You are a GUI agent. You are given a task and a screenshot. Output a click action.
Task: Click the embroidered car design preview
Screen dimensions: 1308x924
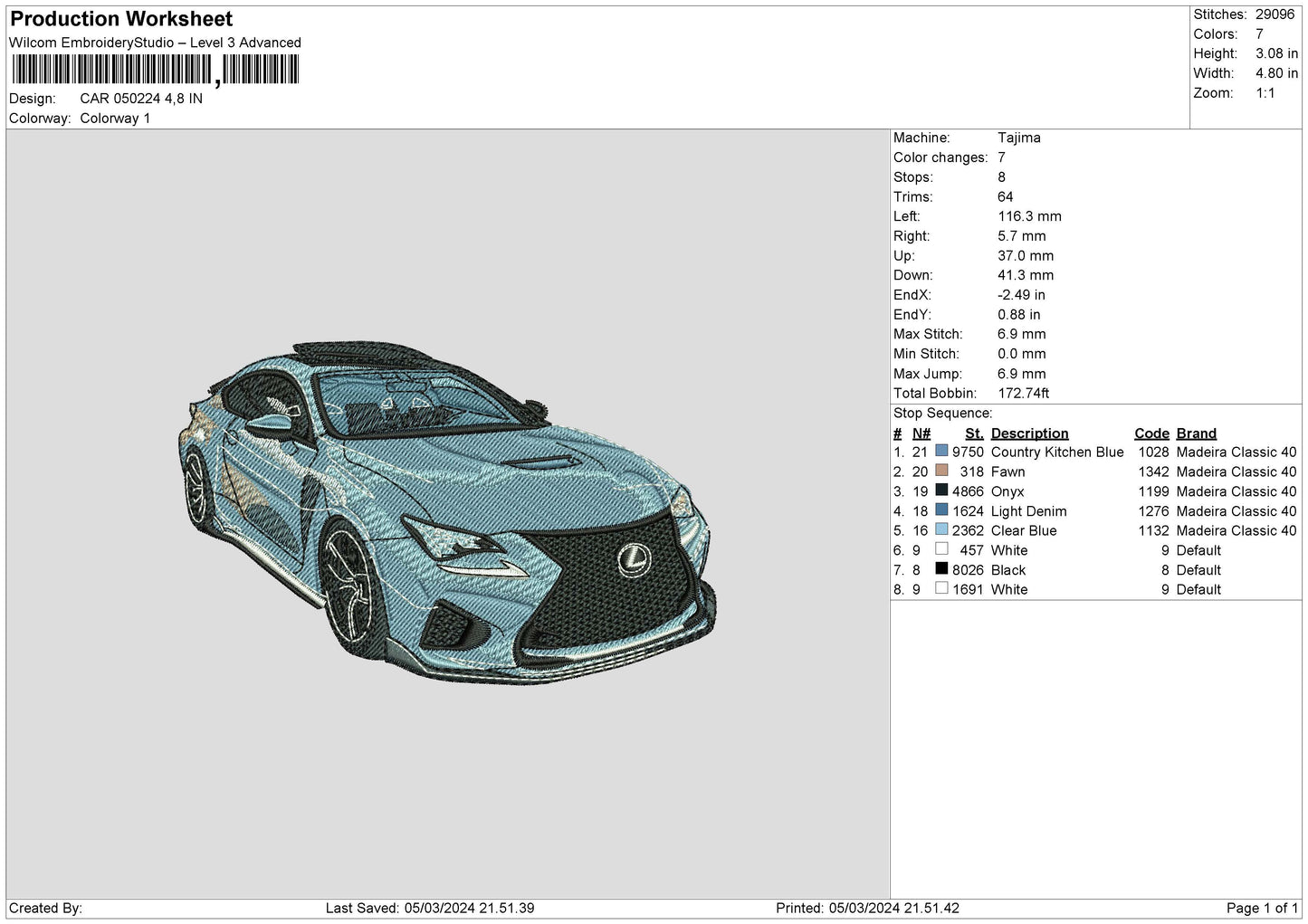447,512
